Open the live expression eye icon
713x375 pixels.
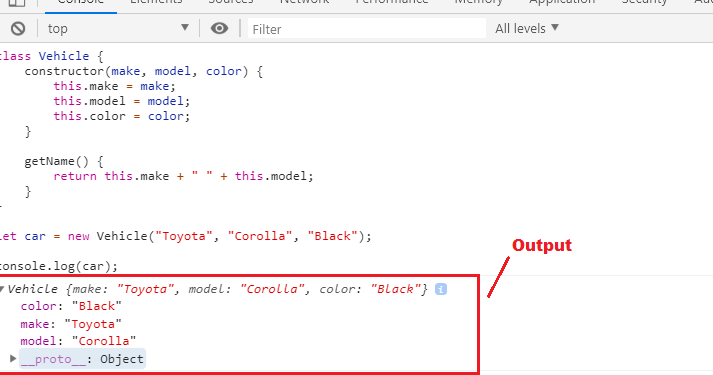(219, 29)
